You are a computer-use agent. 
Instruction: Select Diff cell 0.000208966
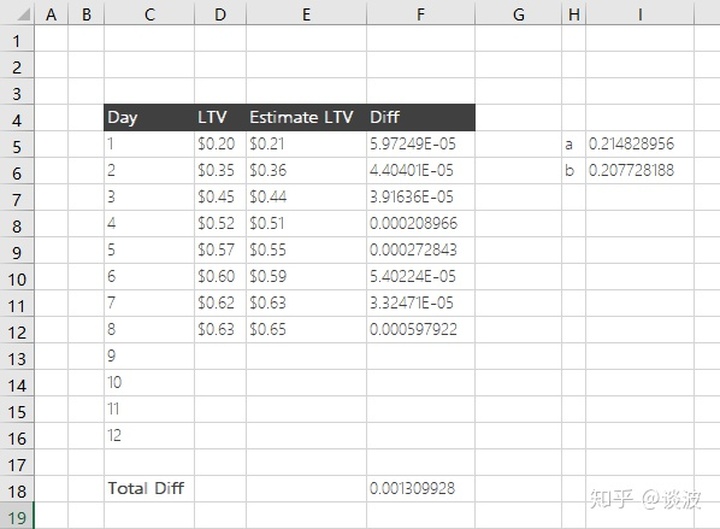[421, 224]
